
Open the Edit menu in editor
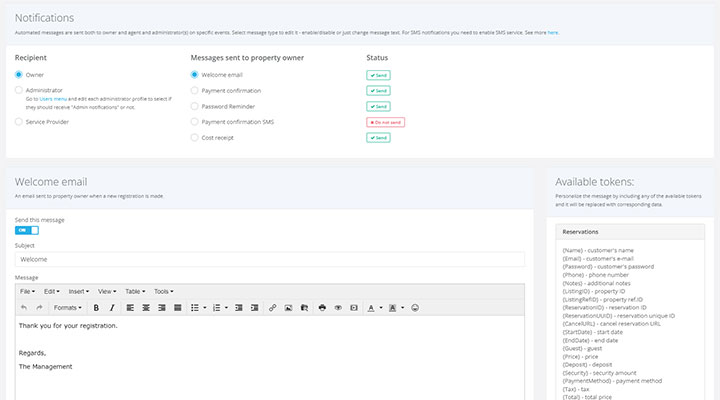tap(51, 292)
